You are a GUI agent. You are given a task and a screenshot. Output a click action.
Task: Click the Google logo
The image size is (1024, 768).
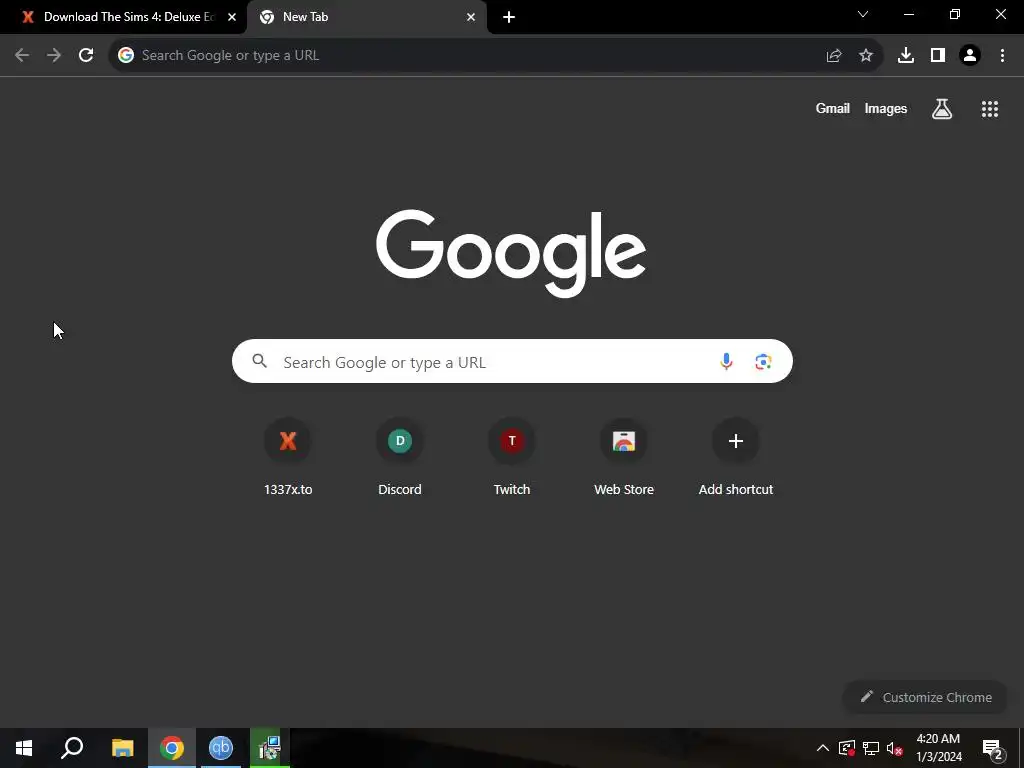(x=511, y=253)
